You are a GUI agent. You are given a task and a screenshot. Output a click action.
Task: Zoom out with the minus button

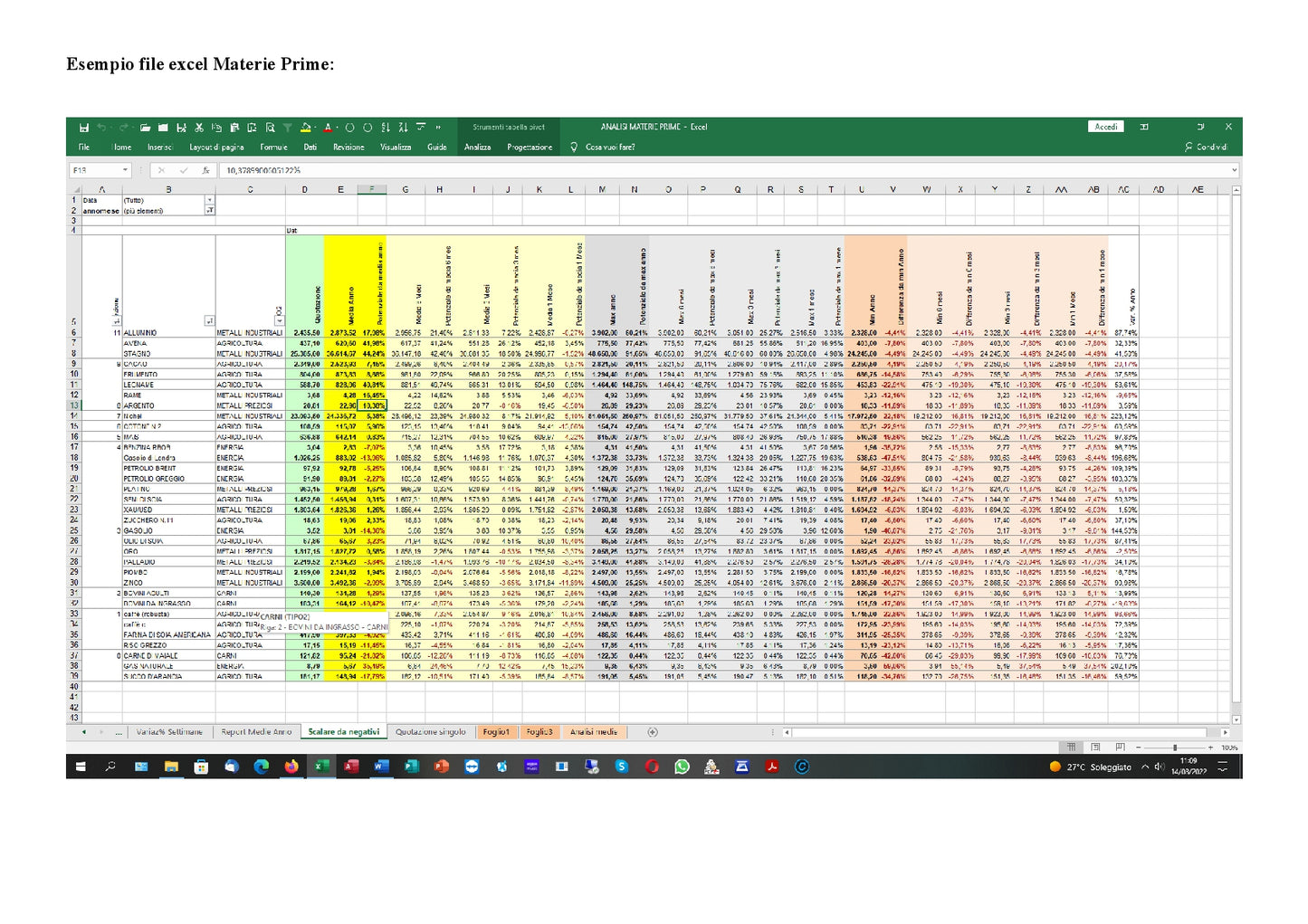(x=1139, y=748)
